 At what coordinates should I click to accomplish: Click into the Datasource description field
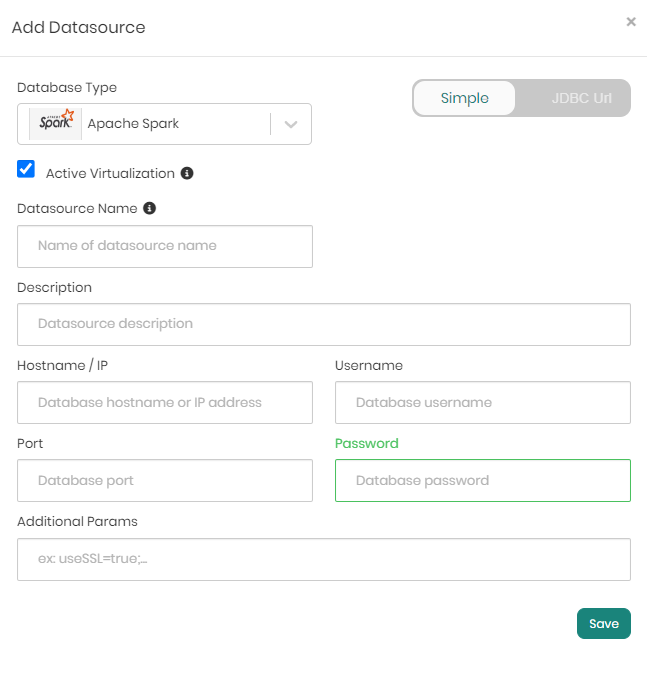pyautogui.click(x=323, y=324)
